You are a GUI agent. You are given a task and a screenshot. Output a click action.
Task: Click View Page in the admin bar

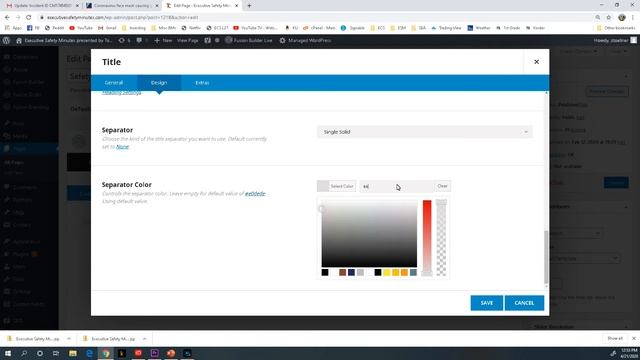click(187, 40)
